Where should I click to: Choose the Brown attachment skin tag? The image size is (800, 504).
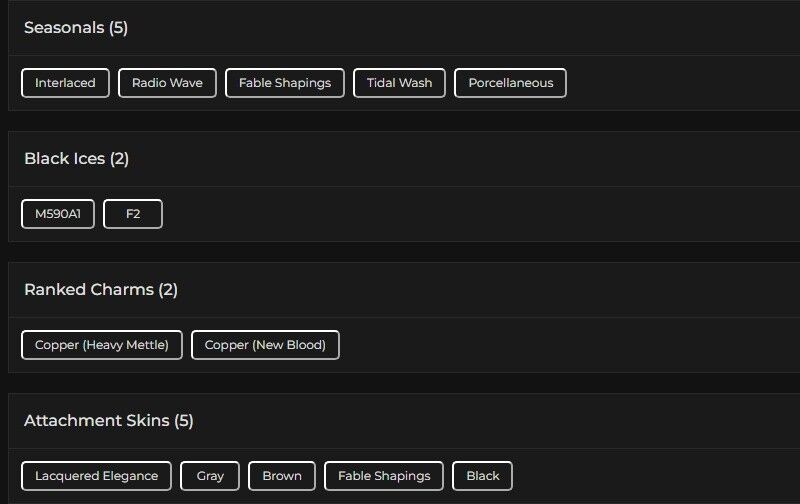pyautogui.click(x=282, y=476)
